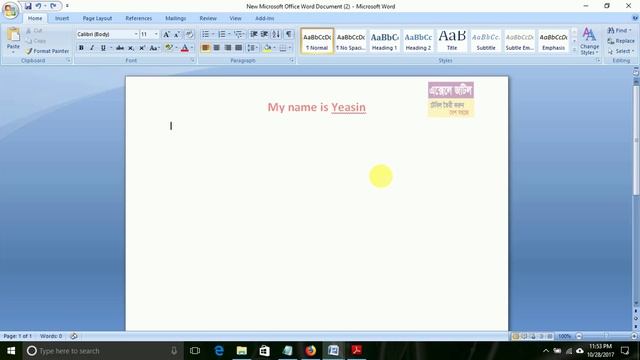This screenshot has height=360, width=640.
Task: Open Adobe Reader from taskbar
Action: tap(356, 351)
